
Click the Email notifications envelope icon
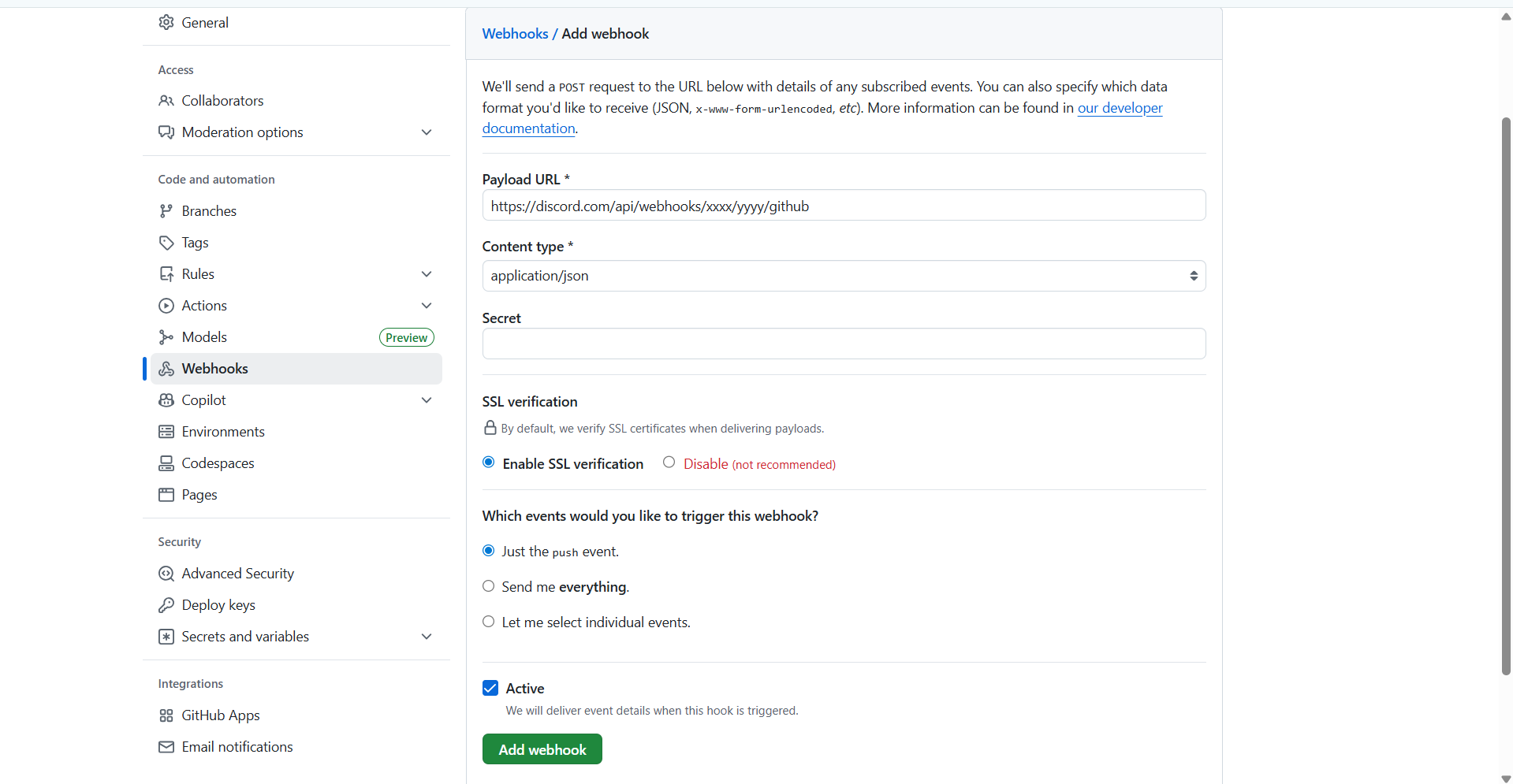[166, 747]
